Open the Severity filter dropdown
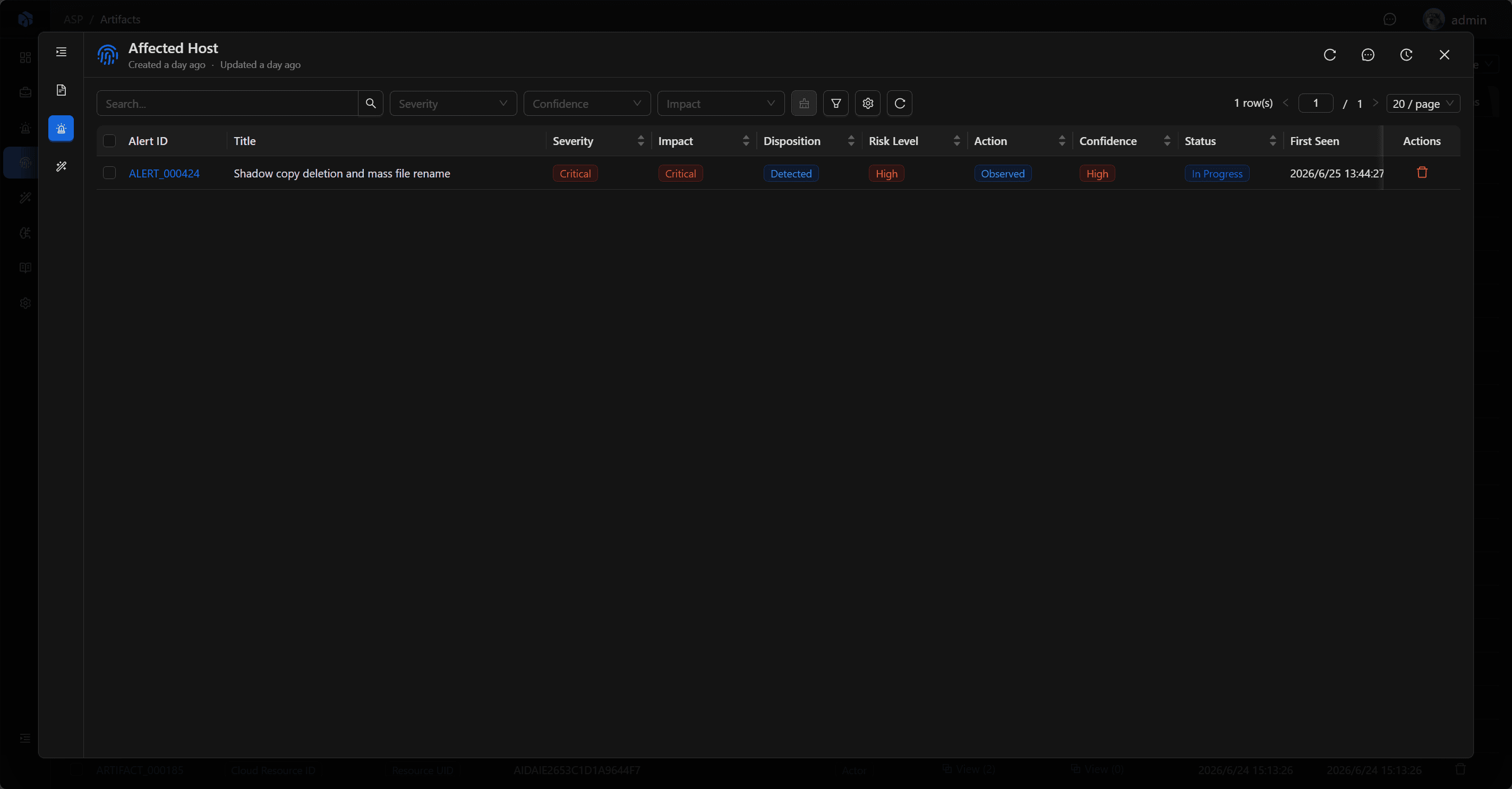This screenshot has width=1512, height=789. pos(453,103)
